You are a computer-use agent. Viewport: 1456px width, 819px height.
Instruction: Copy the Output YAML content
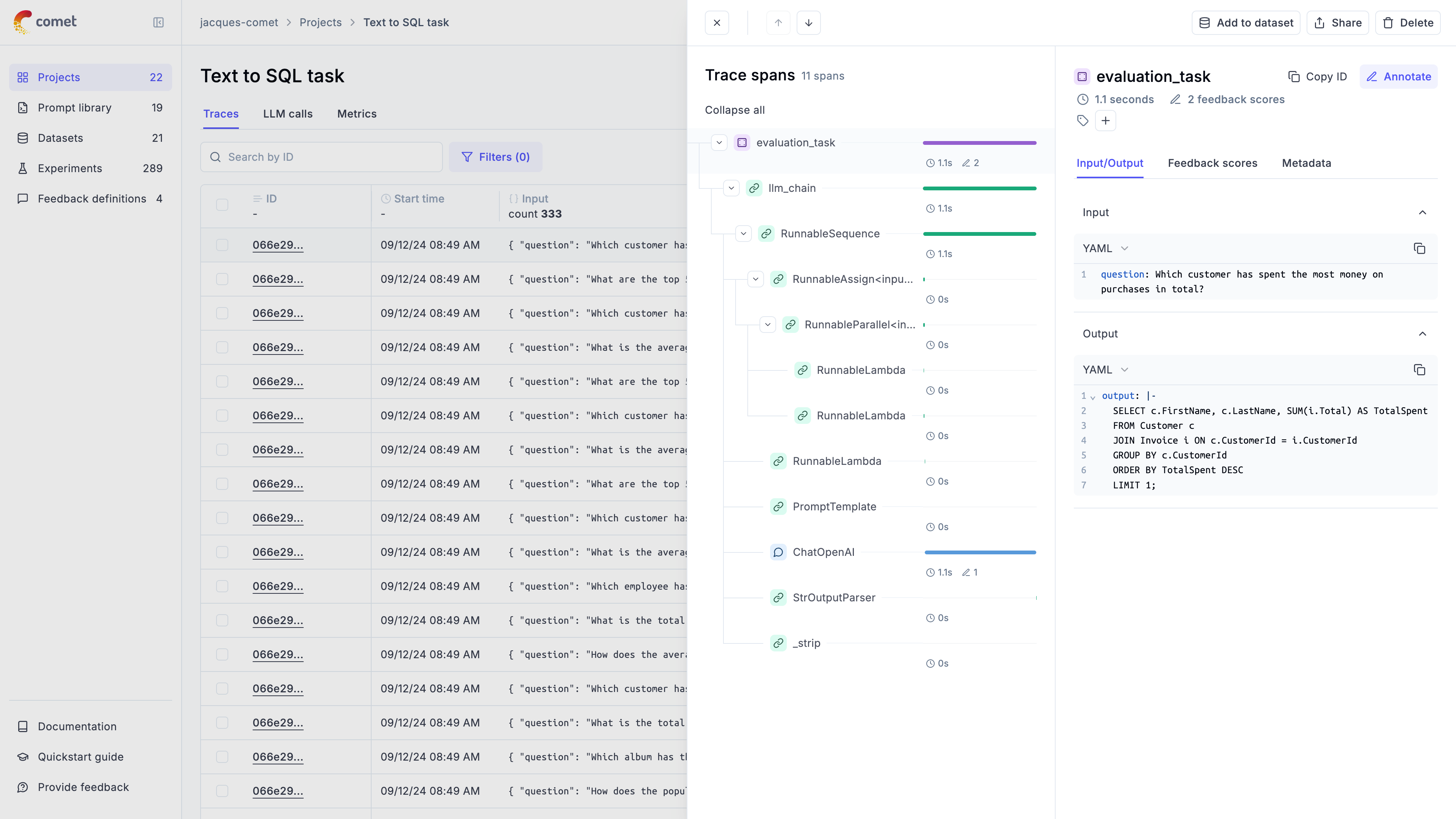(1420, 370)
